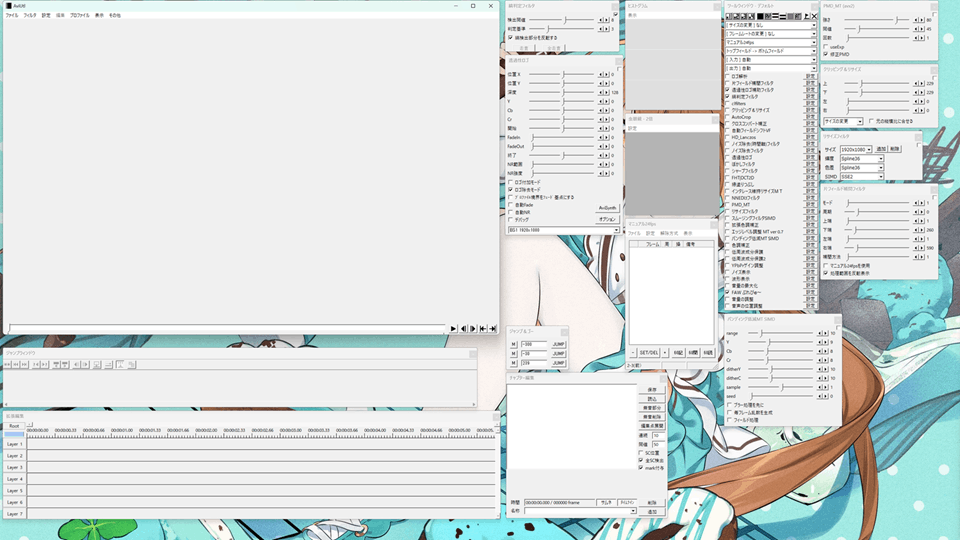Open 表示 menu in Histogram window

632,15
